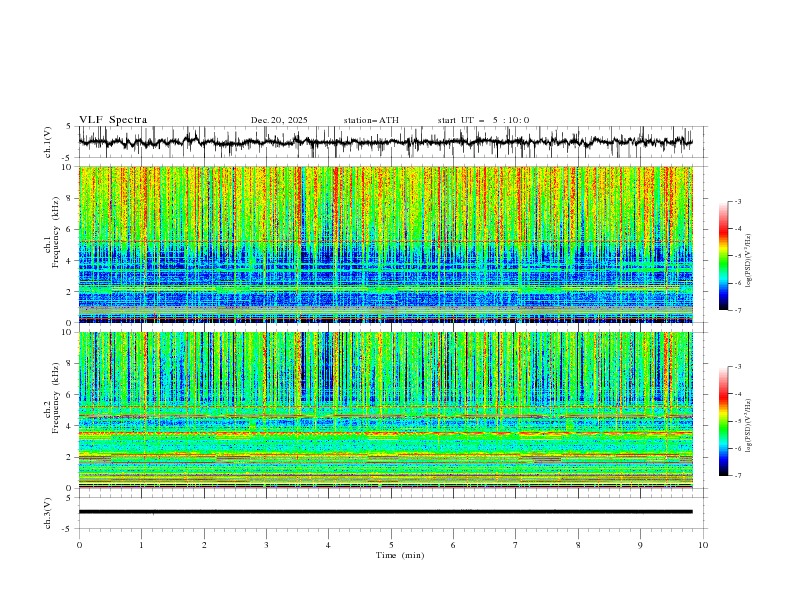Click the ch.3 flat waveform trace
Image resolution: width=792 pixels, height=612 pixels.
pos(385,512)
